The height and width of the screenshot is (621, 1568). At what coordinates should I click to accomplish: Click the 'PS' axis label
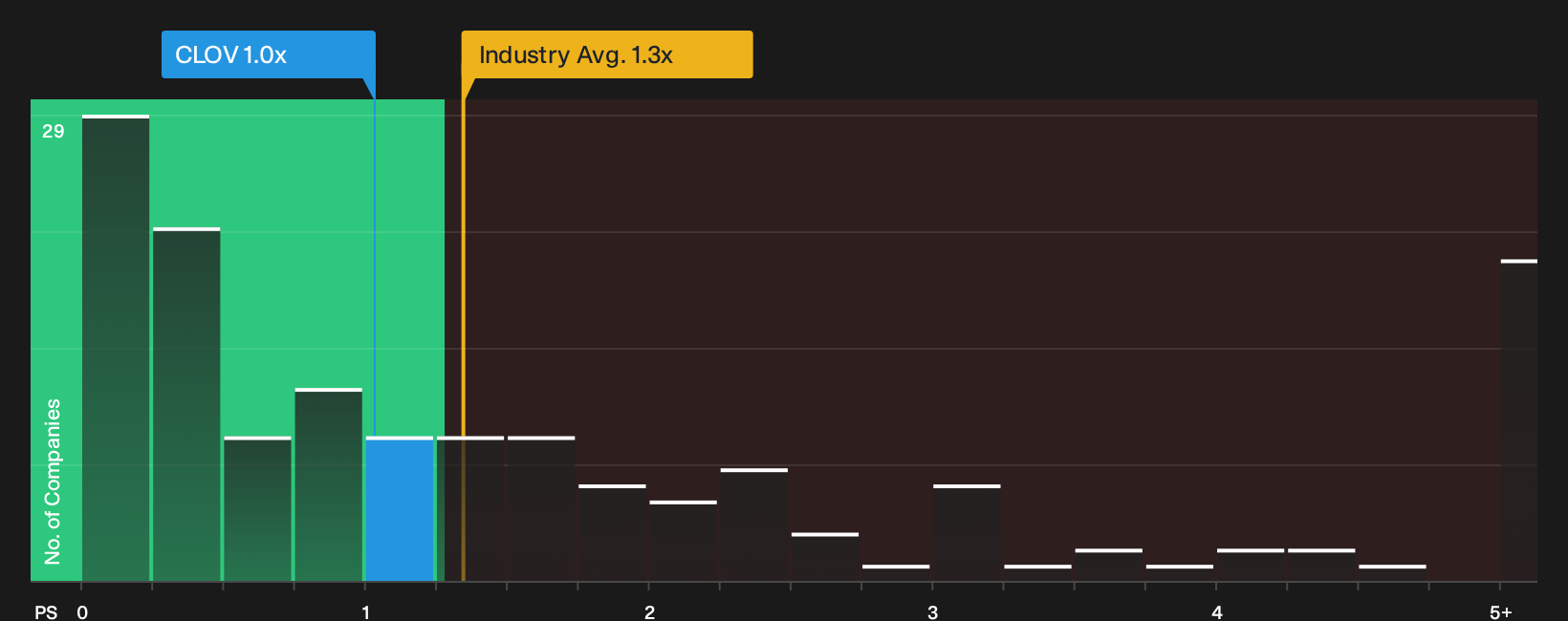[x=46, y=612]
